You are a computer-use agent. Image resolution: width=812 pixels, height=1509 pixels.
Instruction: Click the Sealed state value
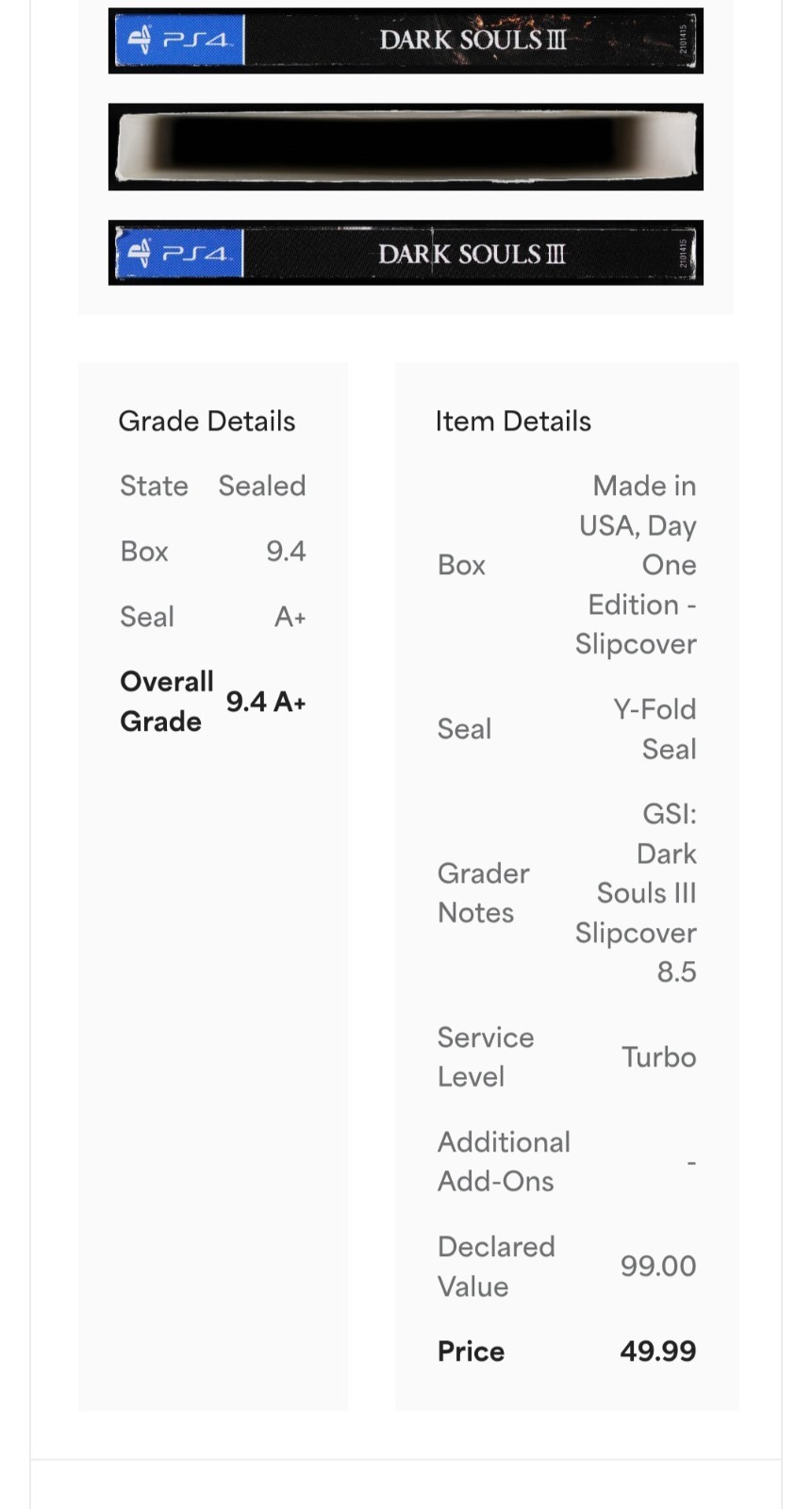click(262, 486)
